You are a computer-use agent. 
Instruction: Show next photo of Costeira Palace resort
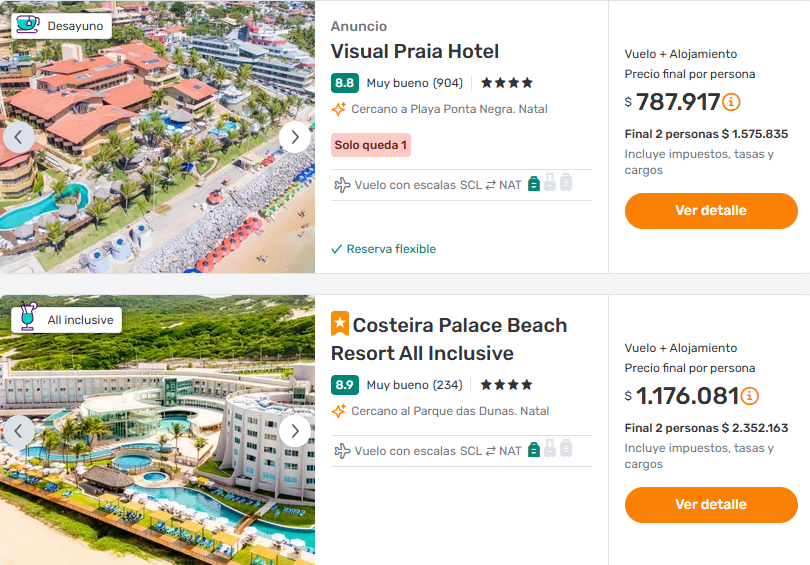tap(294, 431)
